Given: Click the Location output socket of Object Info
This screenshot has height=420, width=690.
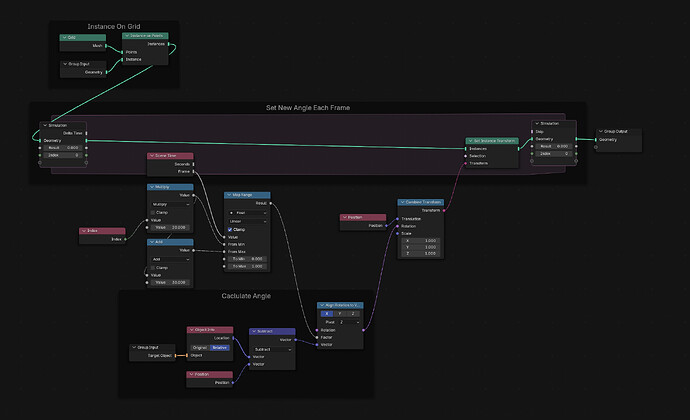Looking at the screenshot, I should pyautogui.click(x=233, y=338).
